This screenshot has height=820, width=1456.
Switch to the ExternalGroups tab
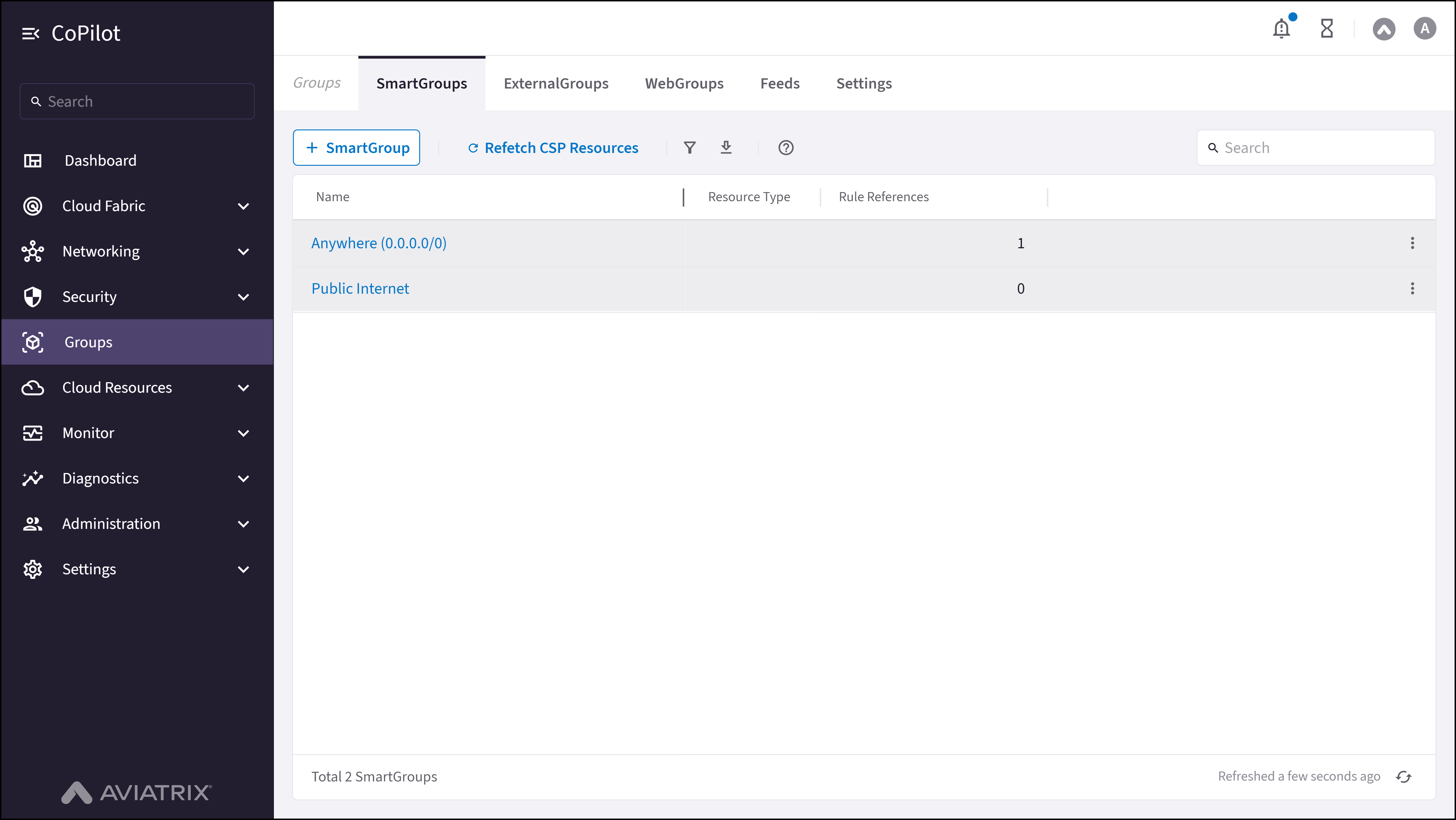click(556, 83)
